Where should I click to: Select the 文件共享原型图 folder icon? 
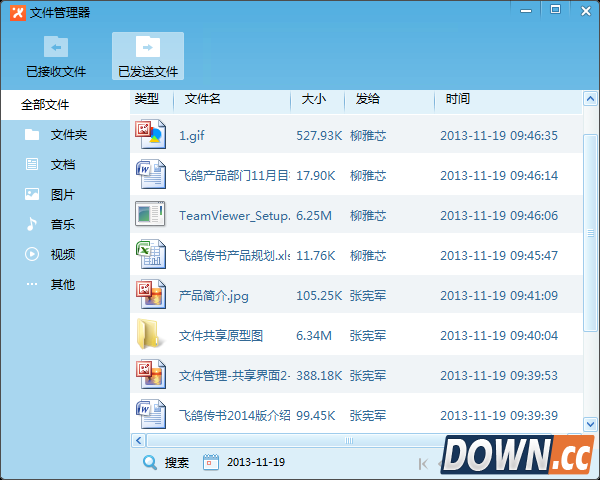[149, 335]
